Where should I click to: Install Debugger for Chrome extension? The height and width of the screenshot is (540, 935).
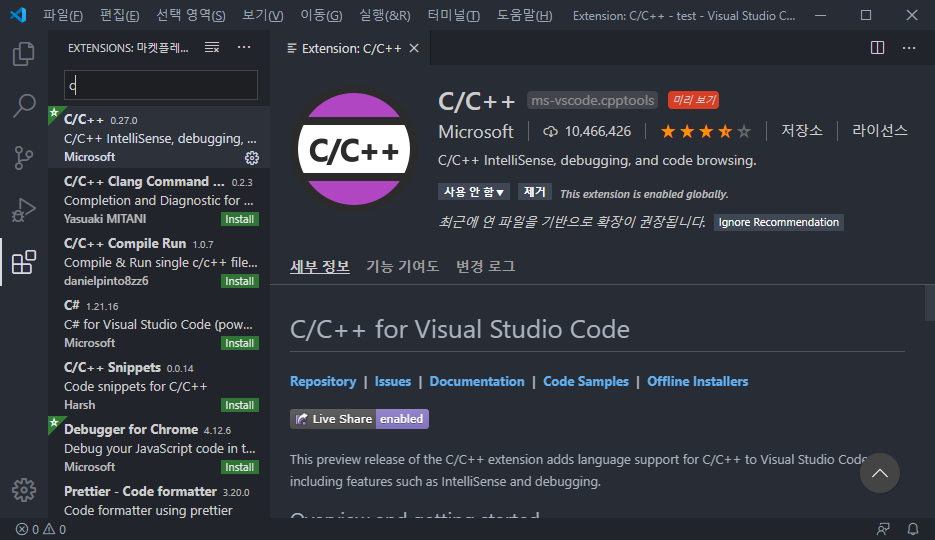(x=239, y=467)
